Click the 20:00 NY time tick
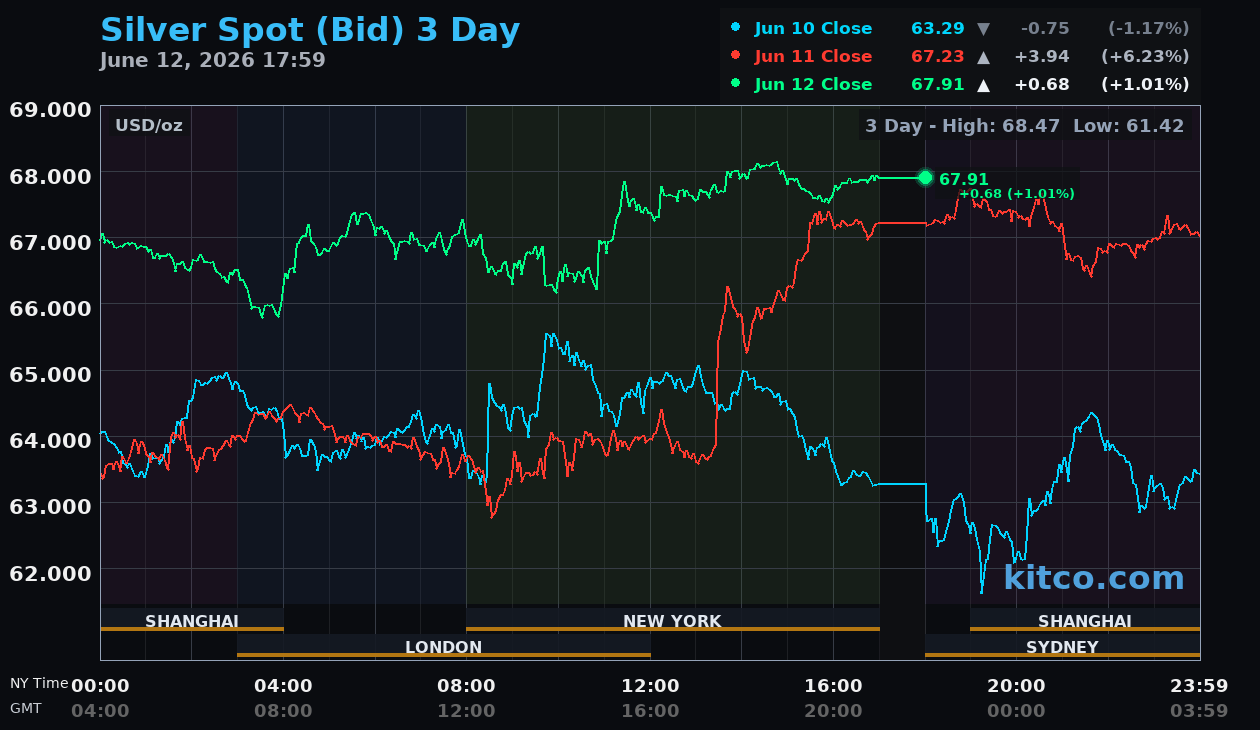The height and width of the screenshot is (730, 1260). point(1016,686)
